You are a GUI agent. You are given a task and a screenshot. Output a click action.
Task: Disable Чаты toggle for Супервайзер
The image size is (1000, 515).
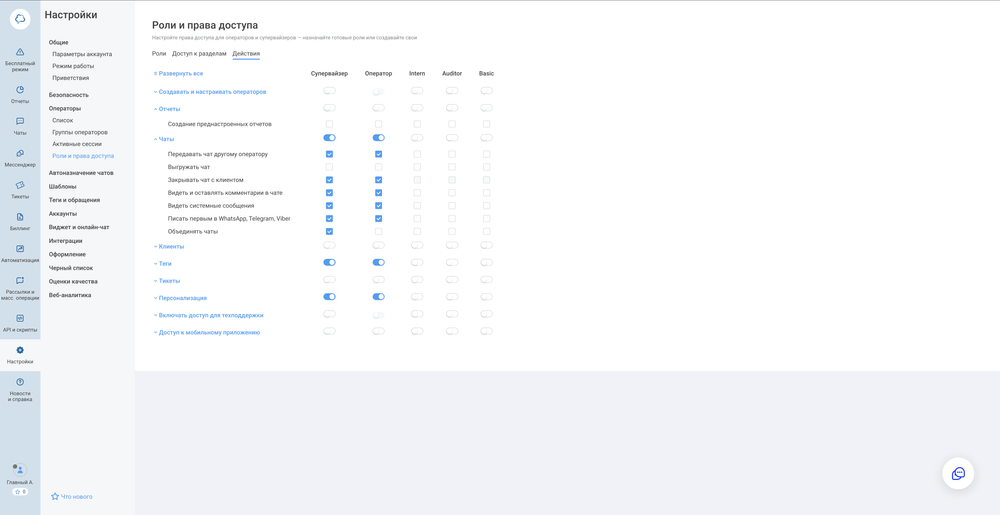click(329, 138)
